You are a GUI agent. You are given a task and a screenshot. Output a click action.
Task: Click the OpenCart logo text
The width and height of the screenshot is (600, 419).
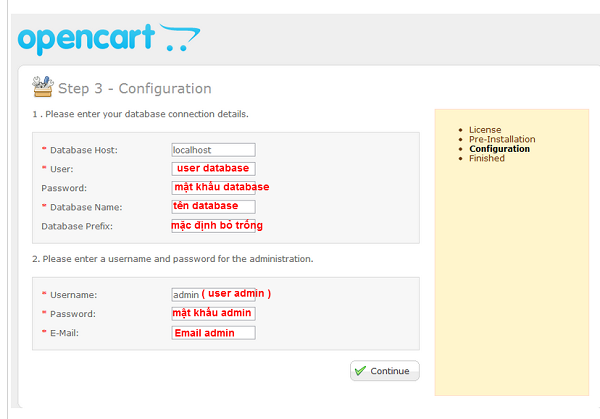click(x=86, y=39)
